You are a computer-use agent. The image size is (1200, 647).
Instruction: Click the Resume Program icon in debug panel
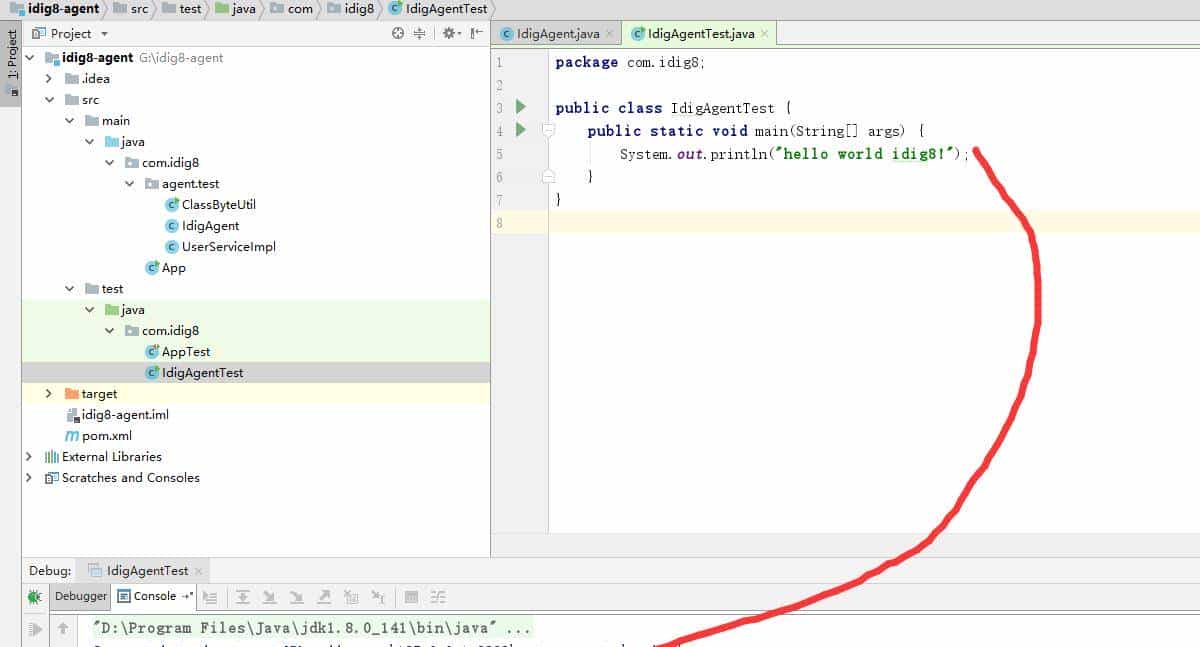pos(35,629)
